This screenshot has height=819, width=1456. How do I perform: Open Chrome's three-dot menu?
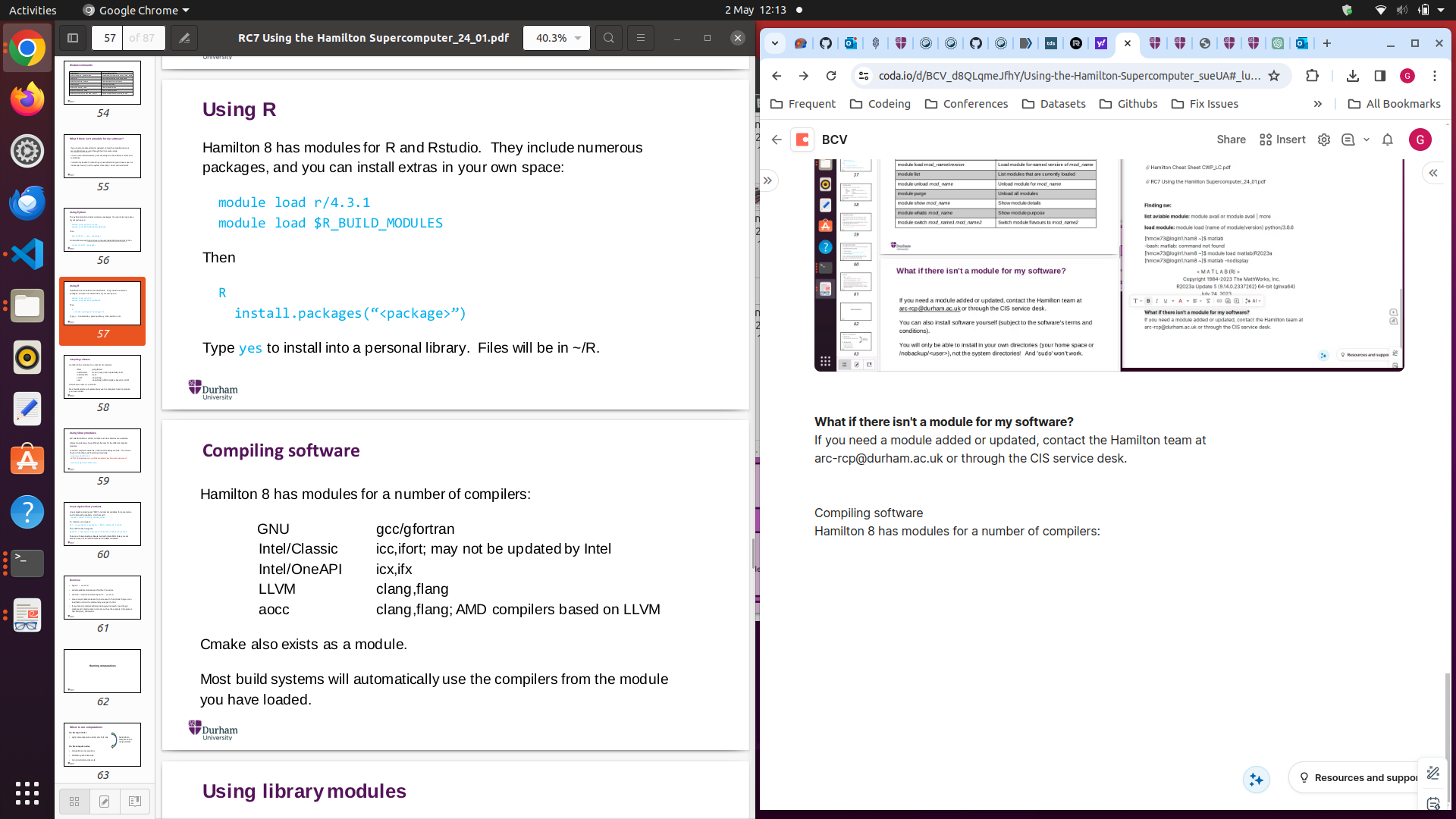[1434, 76]
